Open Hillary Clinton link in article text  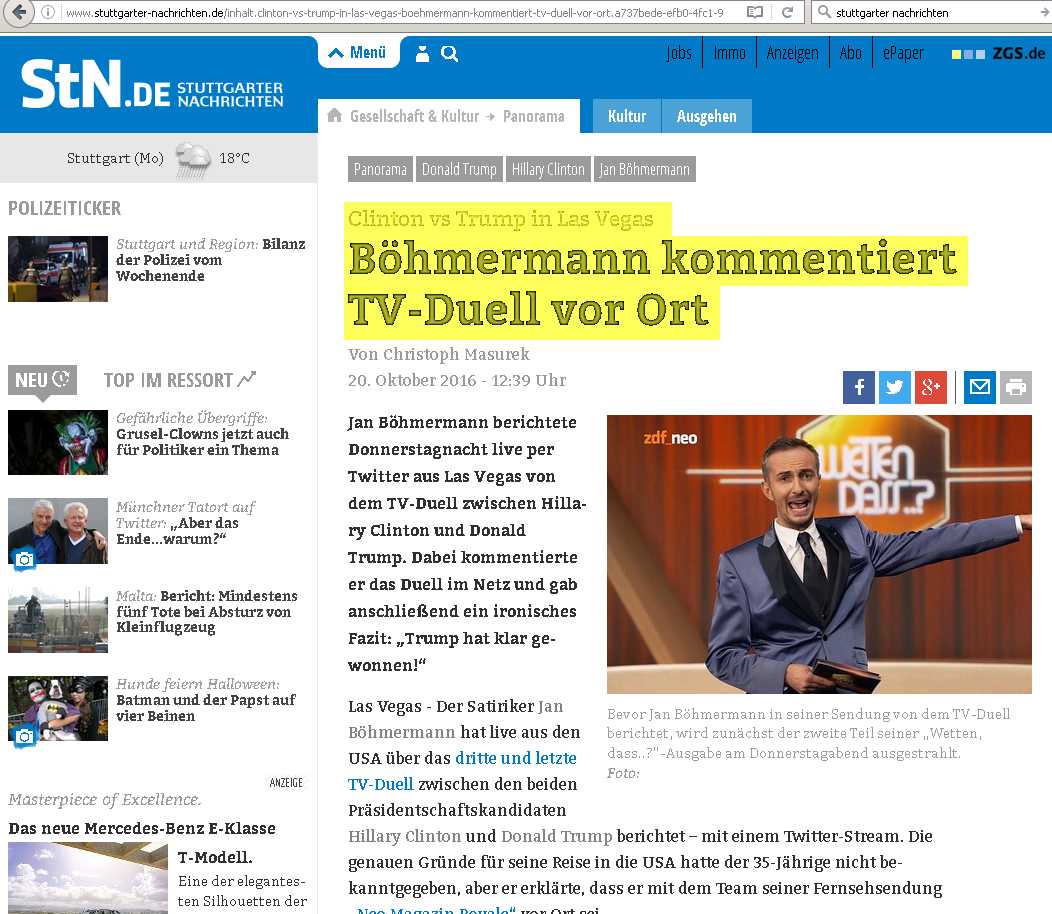(x=405, y=836)
